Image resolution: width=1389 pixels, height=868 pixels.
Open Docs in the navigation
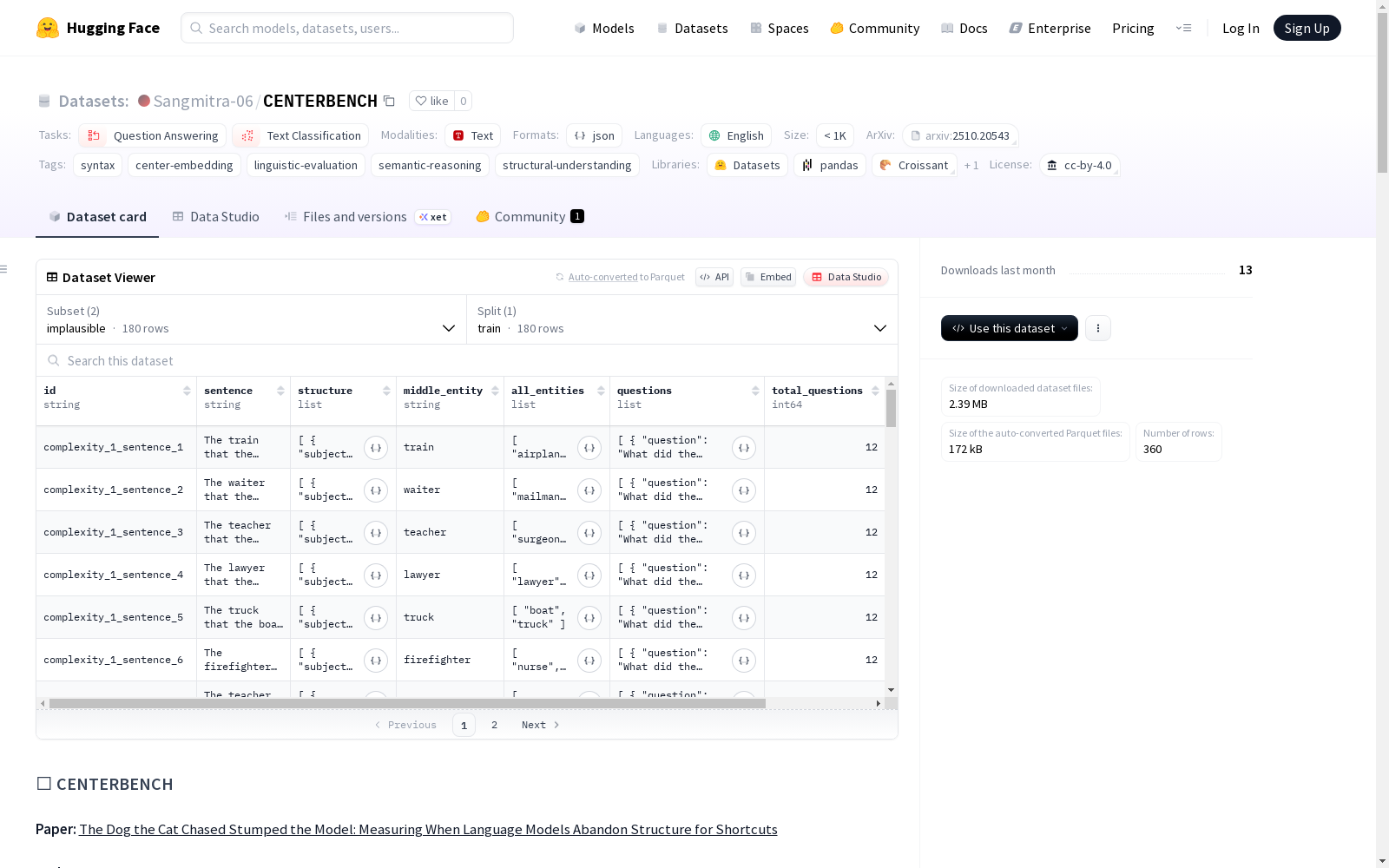[x=964, y=28]
